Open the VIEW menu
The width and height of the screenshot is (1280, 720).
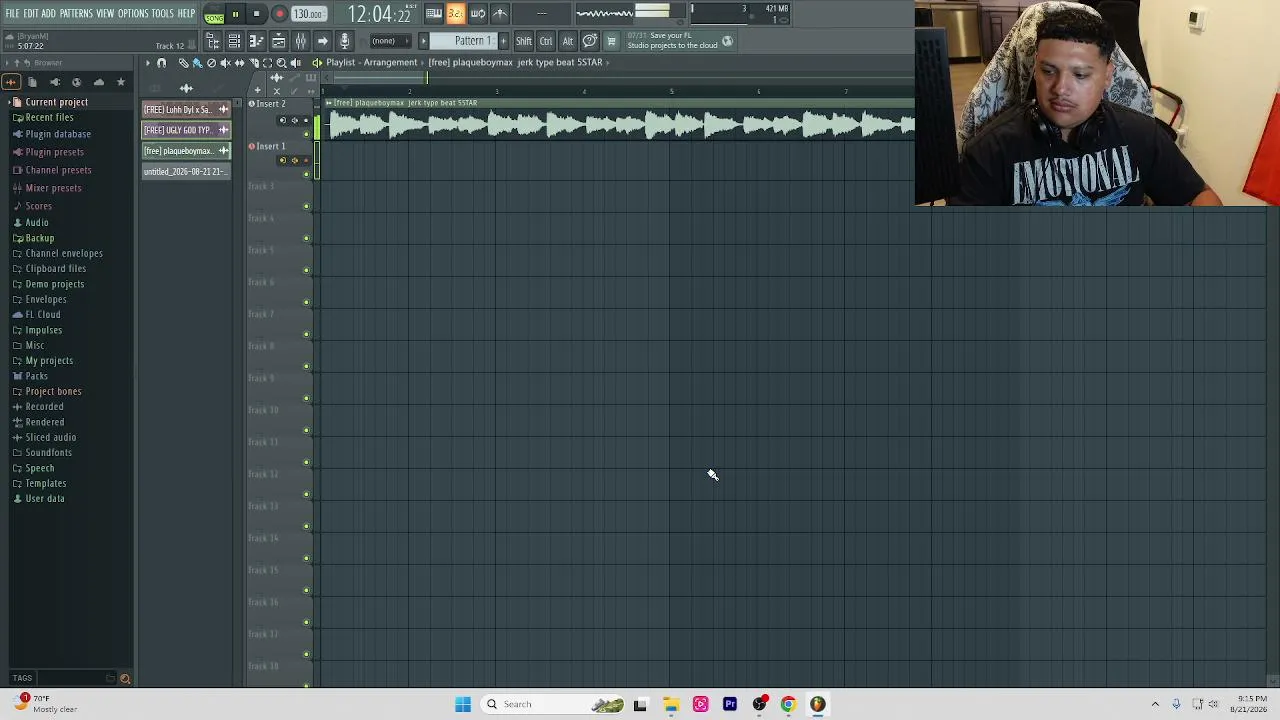105,14
